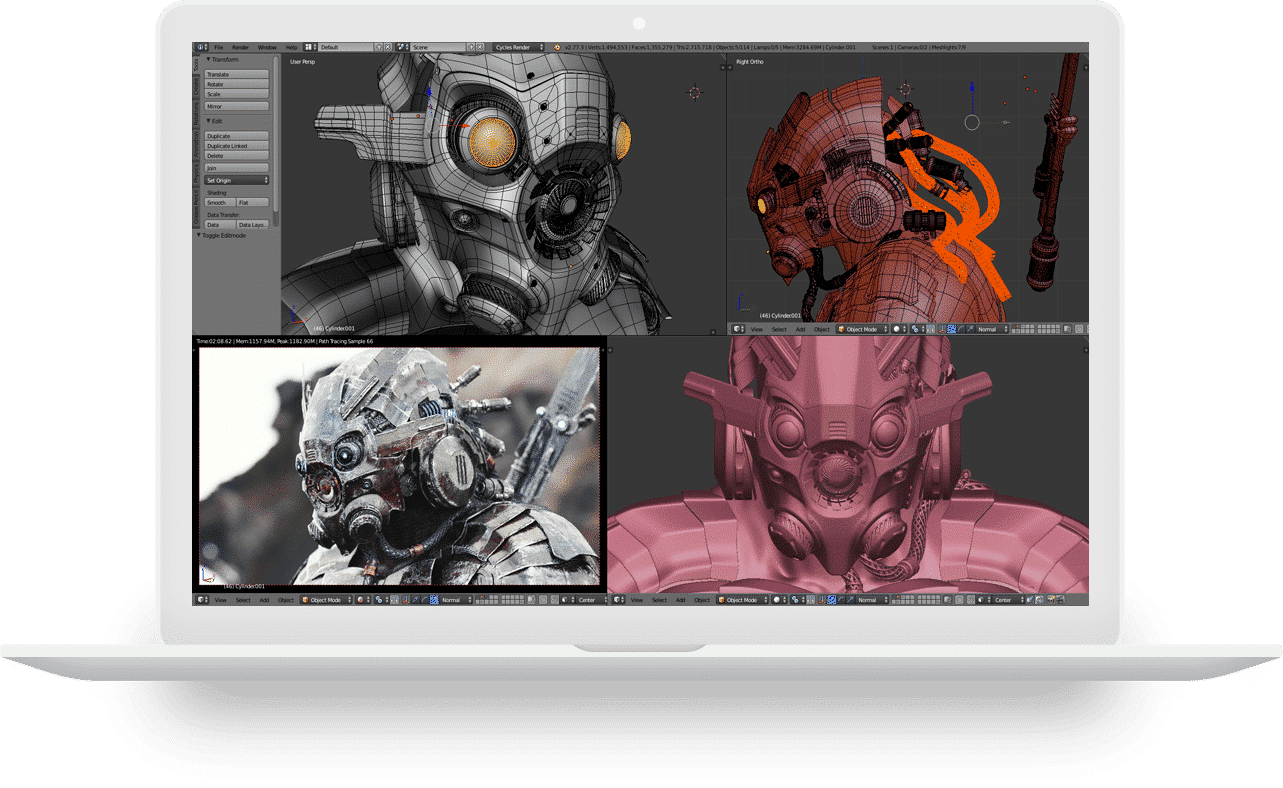Open viewport shading selector in Right Ortho header
Viewport: 1283px width, 788px height.
click(x=899, y=329)
